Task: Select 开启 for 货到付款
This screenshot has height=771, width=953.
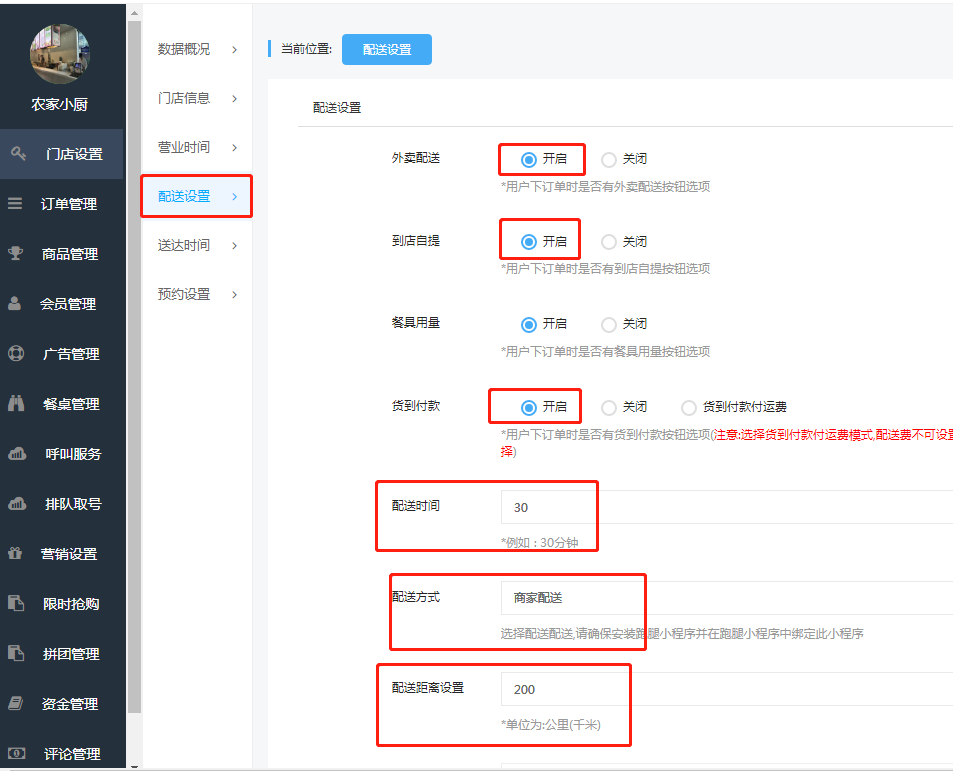Action: point(529,407)
